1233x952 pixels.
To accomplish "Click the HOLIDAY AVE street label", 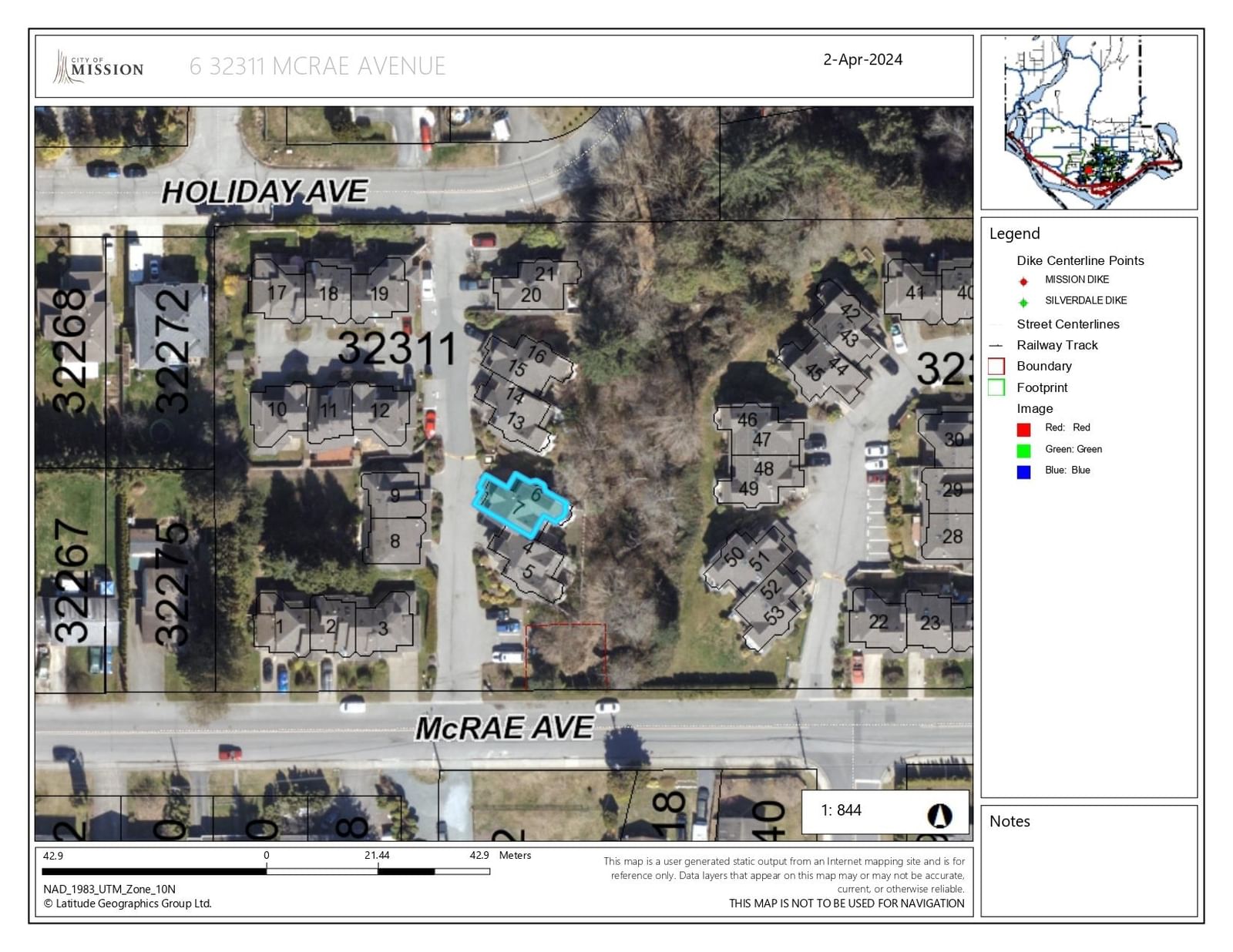I will (264, 192).
